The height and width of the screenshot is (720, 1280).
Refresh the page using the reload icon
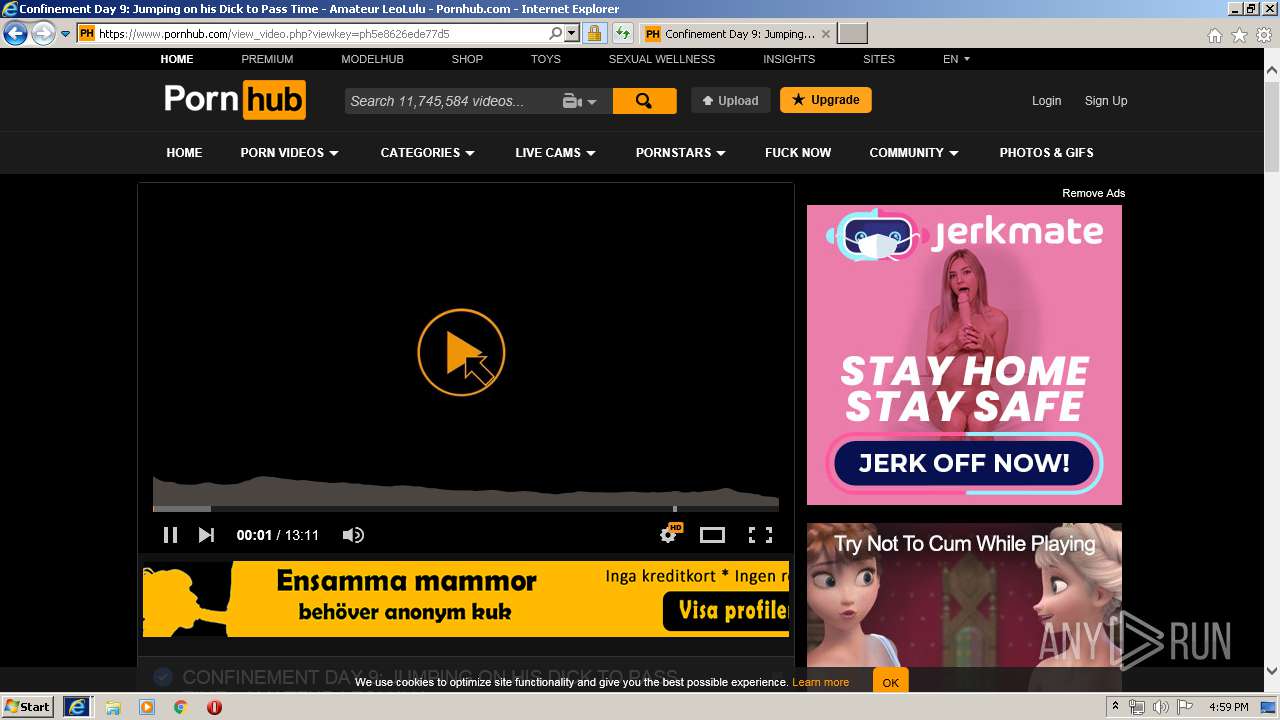pyautogui.click(x=623, y=33)
